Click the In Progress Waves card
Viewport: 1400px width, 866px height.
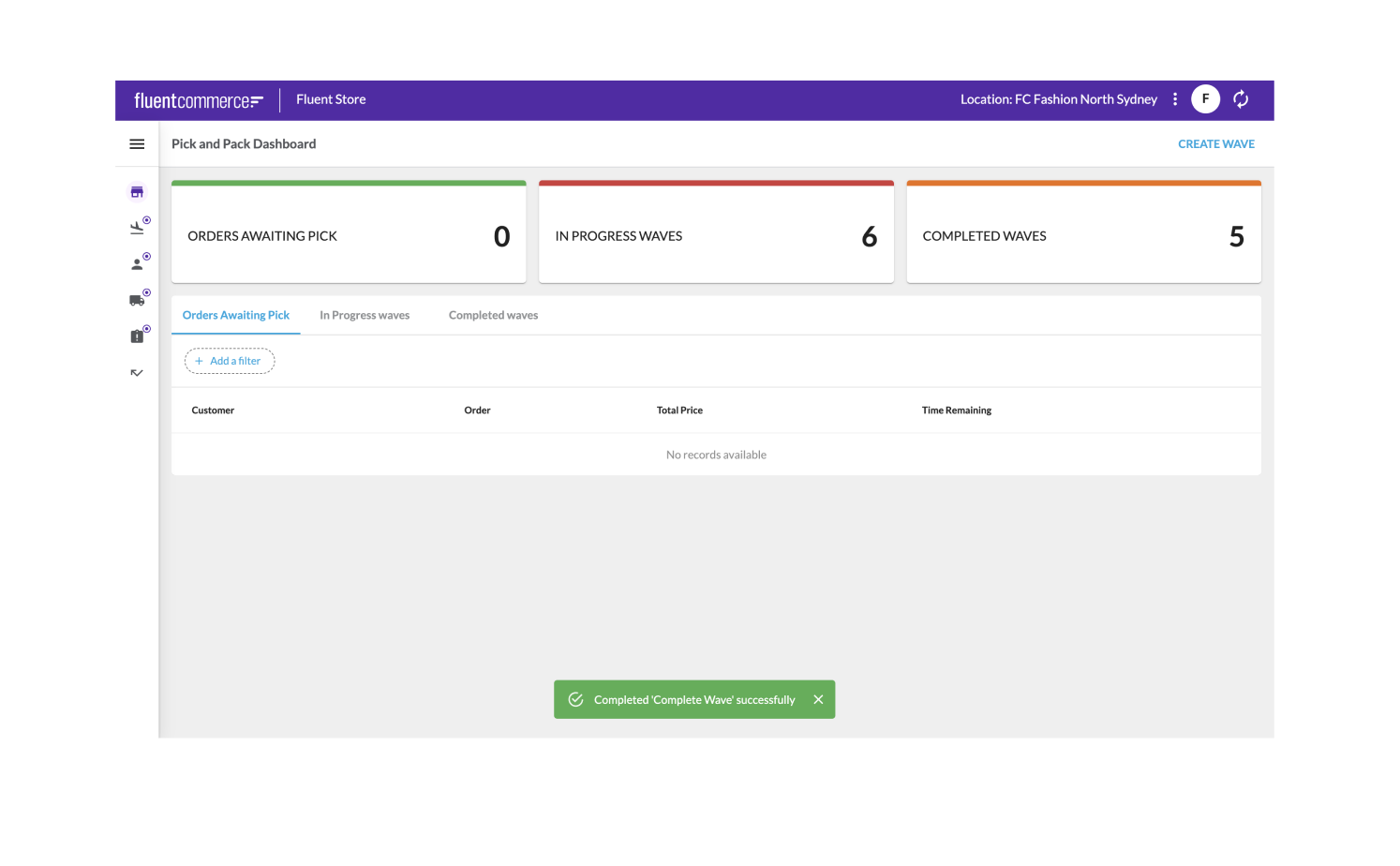coord(716,234)
